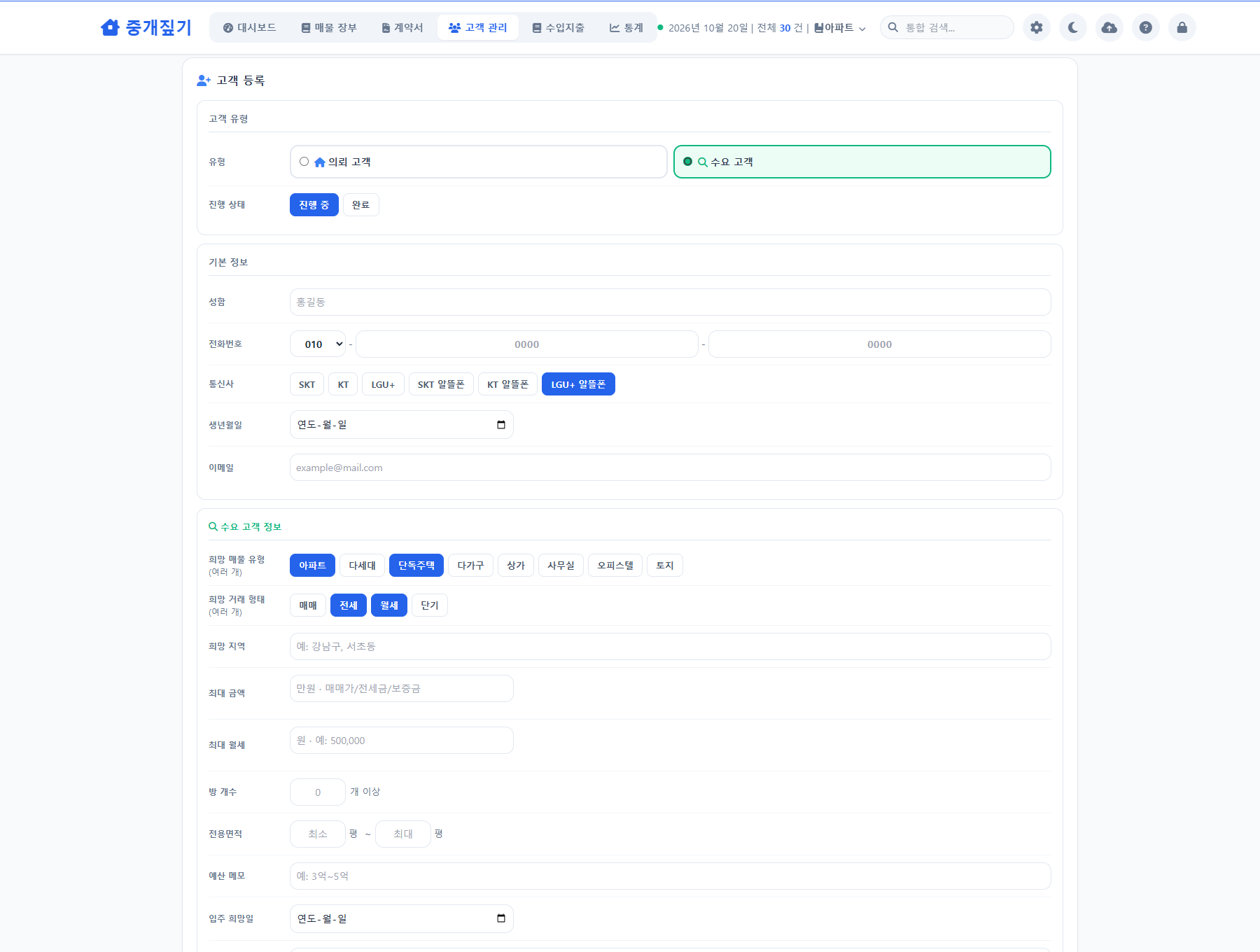The width and height of the screenshot is (1260, 952).
Task: Click the 통합 검색 search box
Action: [x=947, y=27]
